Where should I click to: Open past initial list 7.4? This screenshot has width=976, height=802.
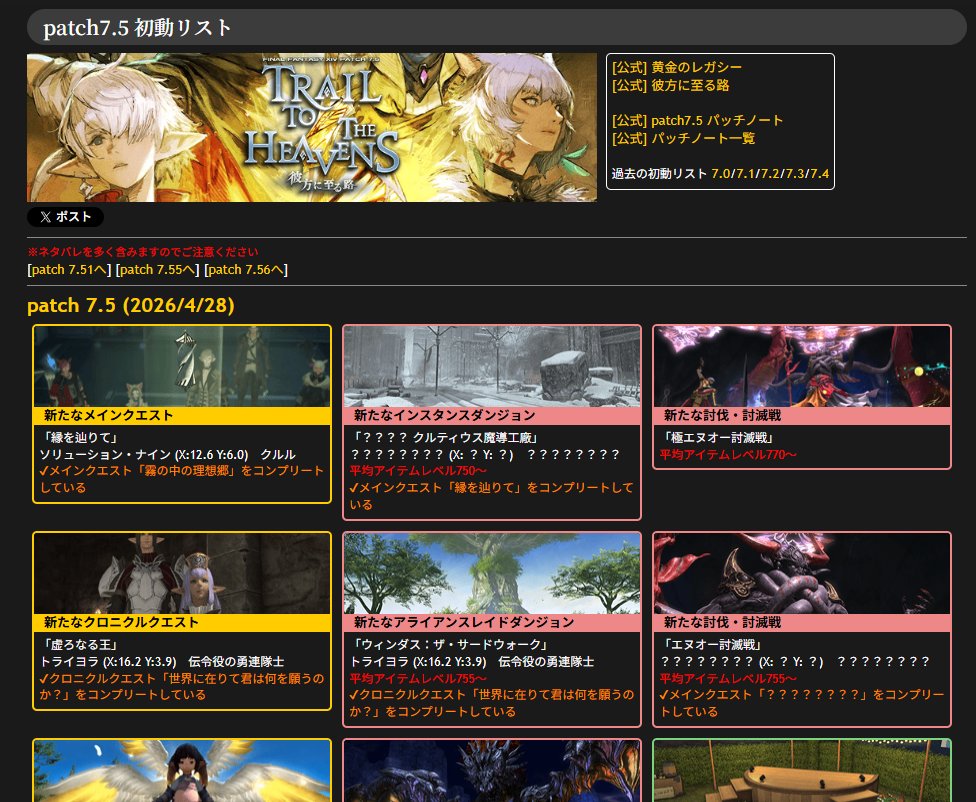pos(819,174)
